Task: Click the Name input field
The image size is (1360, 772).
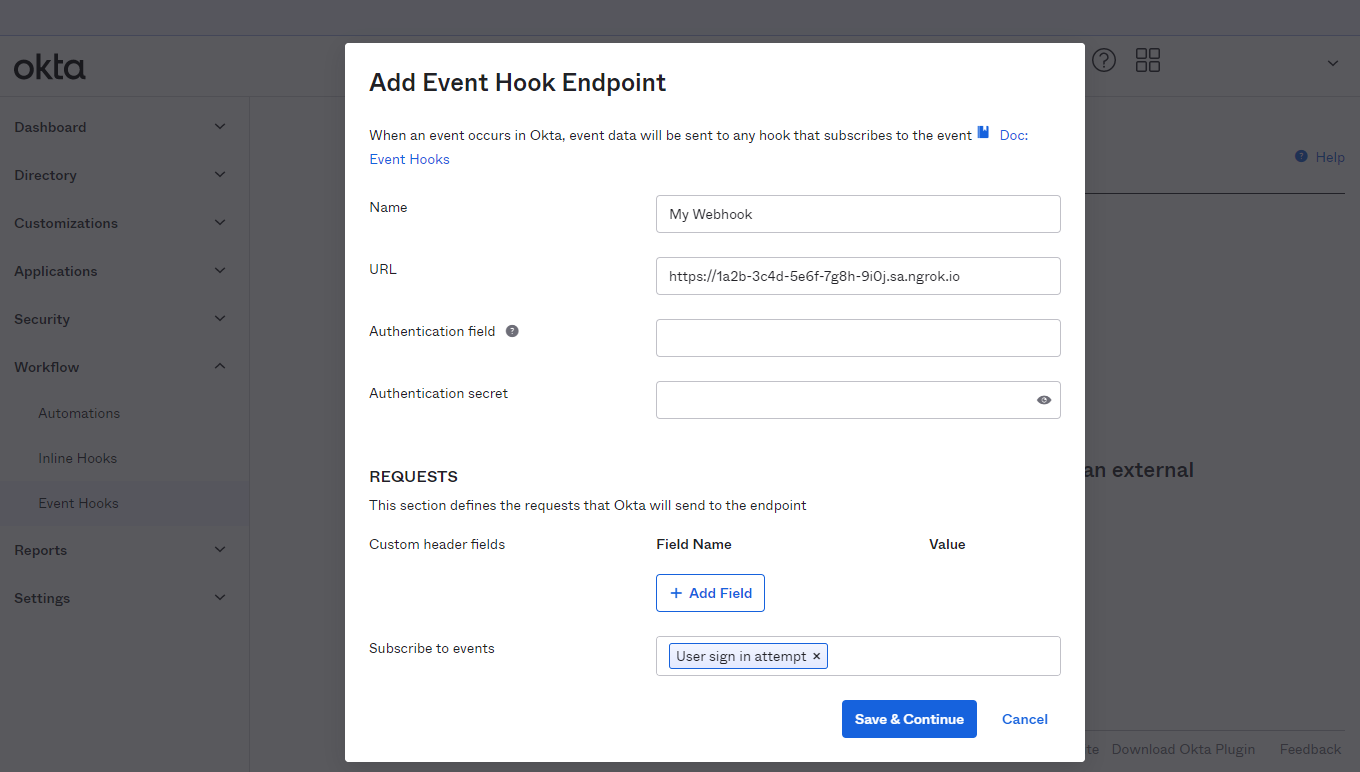Action: tap(857, 213)
